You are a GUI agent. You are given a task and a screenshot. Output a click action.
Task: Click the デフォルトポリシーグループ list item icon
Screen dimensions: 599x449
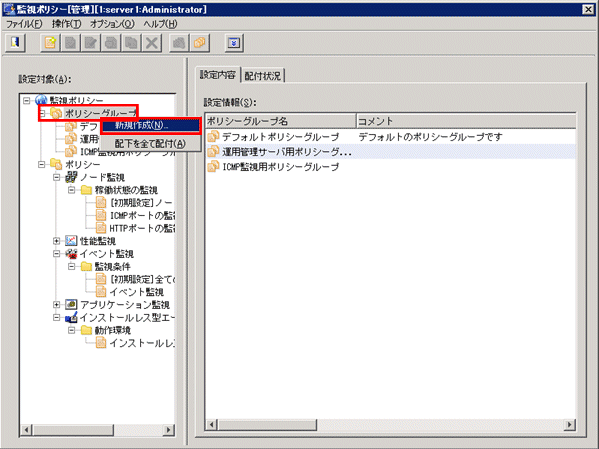(213, 136)
